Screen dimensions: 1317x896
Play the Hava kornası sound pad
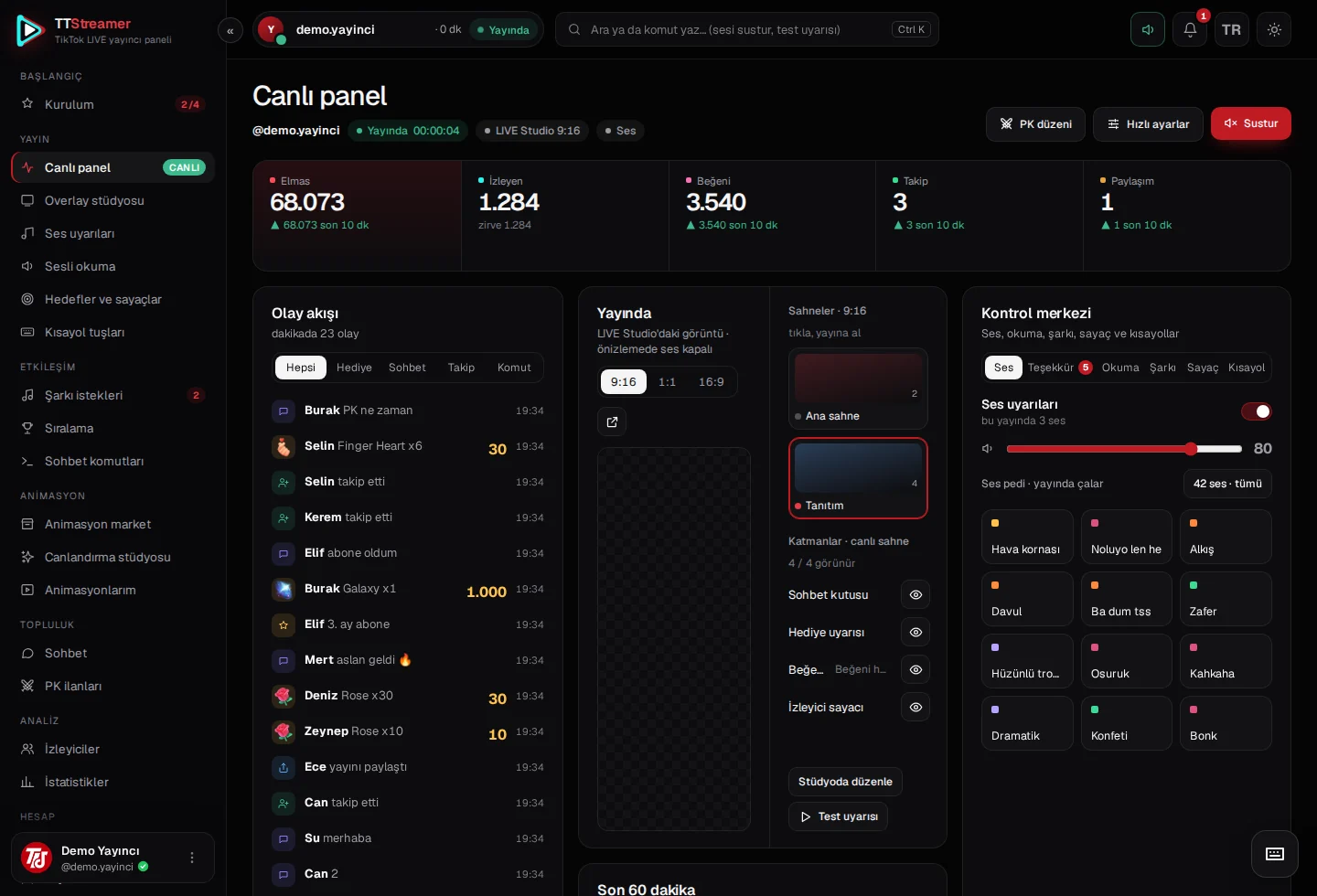coord(1027,537)
